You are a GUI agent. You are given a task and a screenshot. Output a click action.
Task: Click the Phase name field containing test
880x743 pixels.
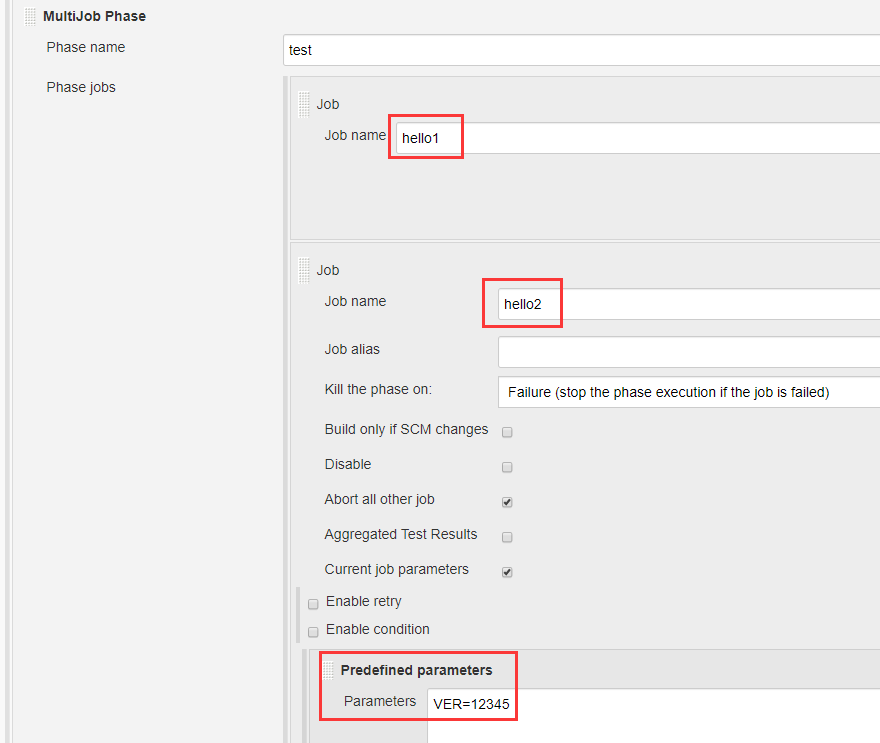581,50
